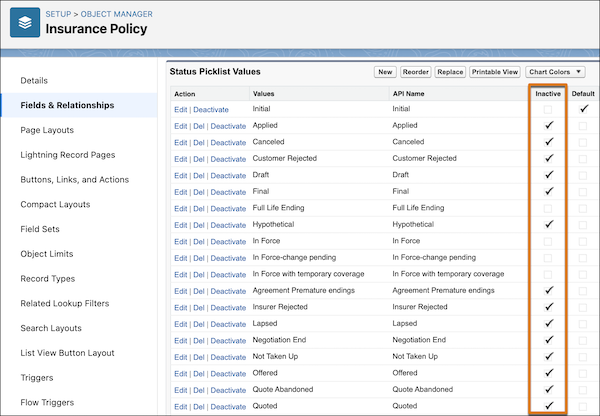Edit the Full Life Ending value
The width and height of the screenshot is (600, 416).
click(x=181, y=209)
